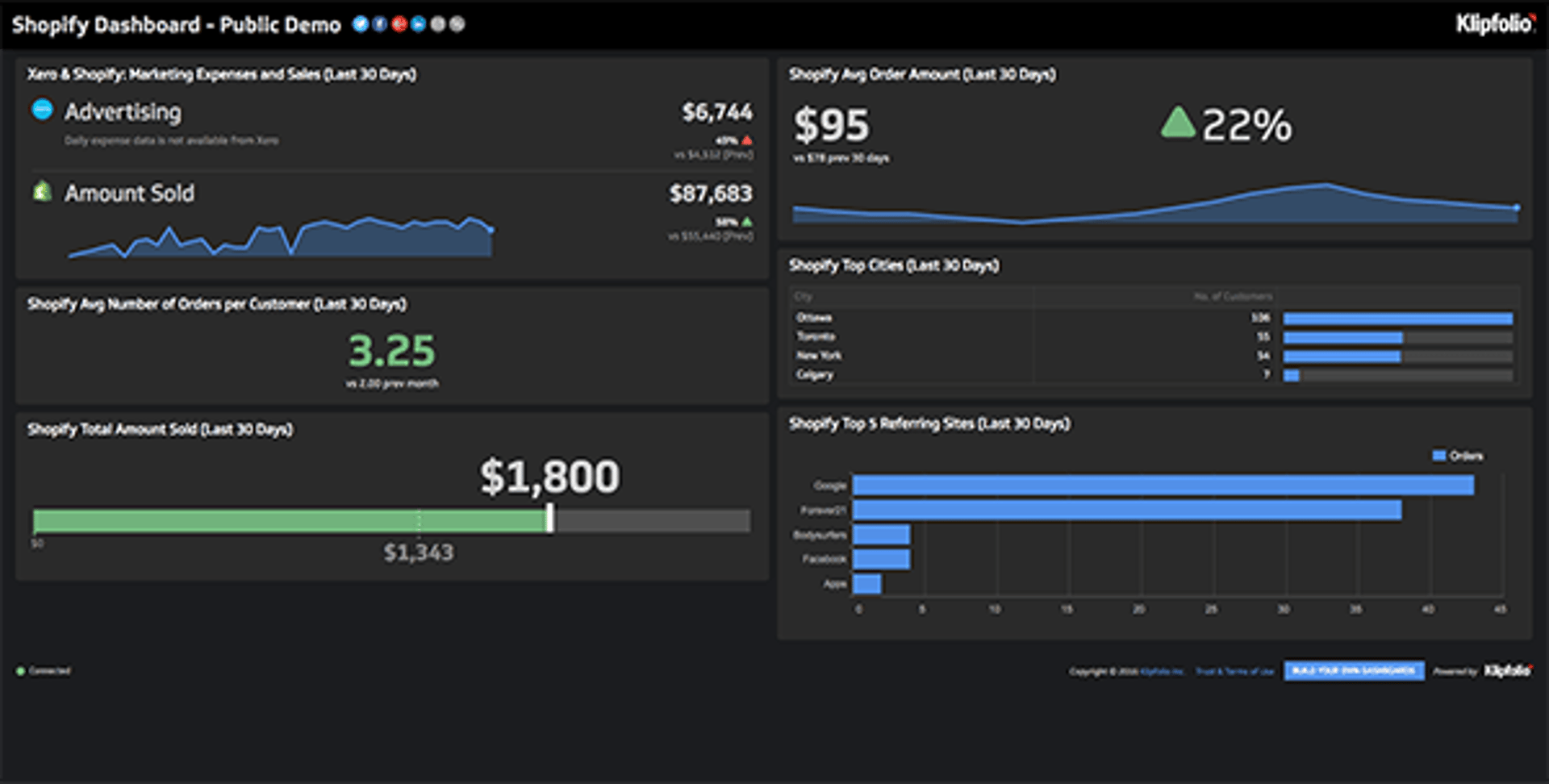Click the white marker on the sales progress bar
The image size is (1549, 784).
(x=550, y=519)
